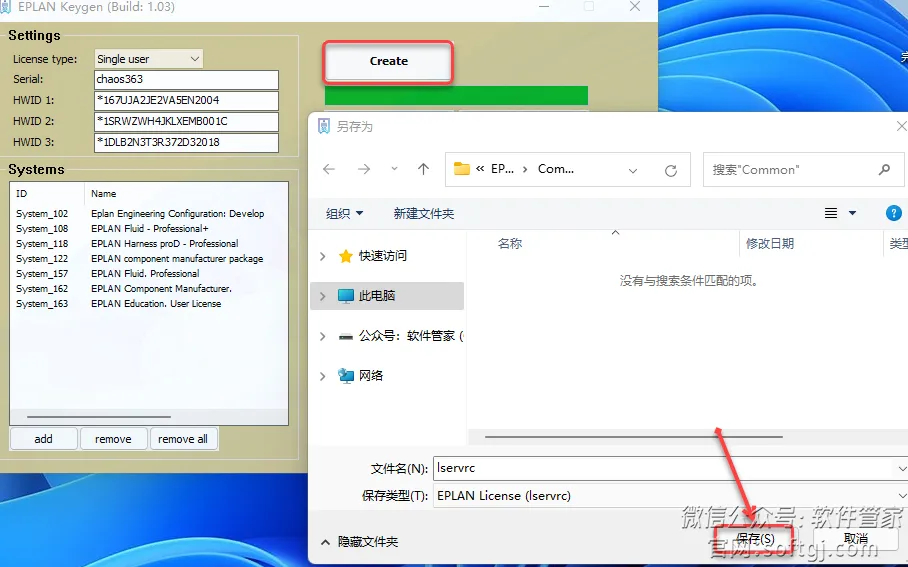Refresh the current folder listing
Image resolution: width=908 pixels, height=567 pixels.
671,170
